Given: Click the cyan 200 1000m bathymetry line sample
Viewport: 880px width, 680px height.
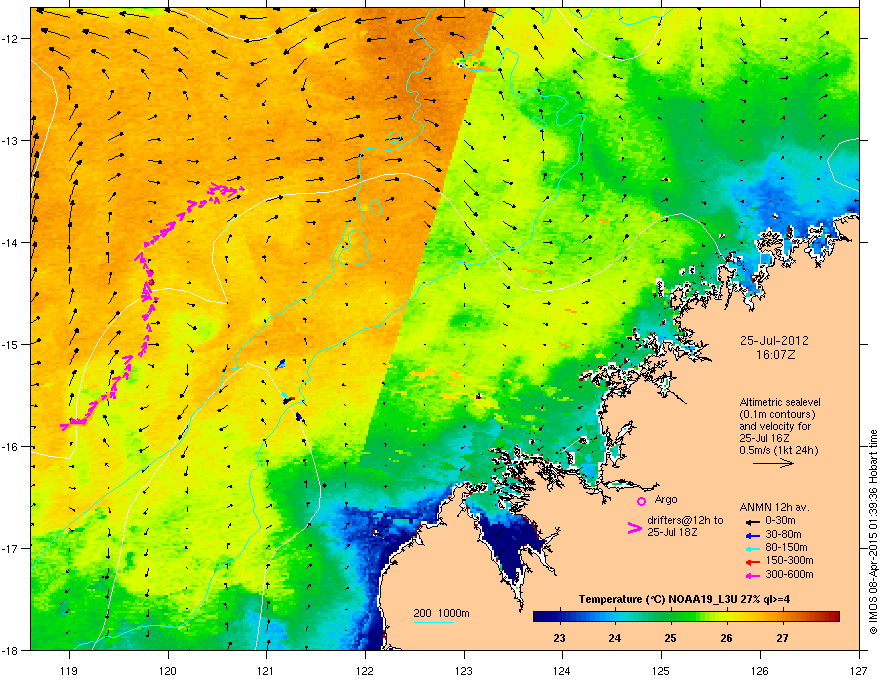Looking at the screenshot, I should (433, 623).
